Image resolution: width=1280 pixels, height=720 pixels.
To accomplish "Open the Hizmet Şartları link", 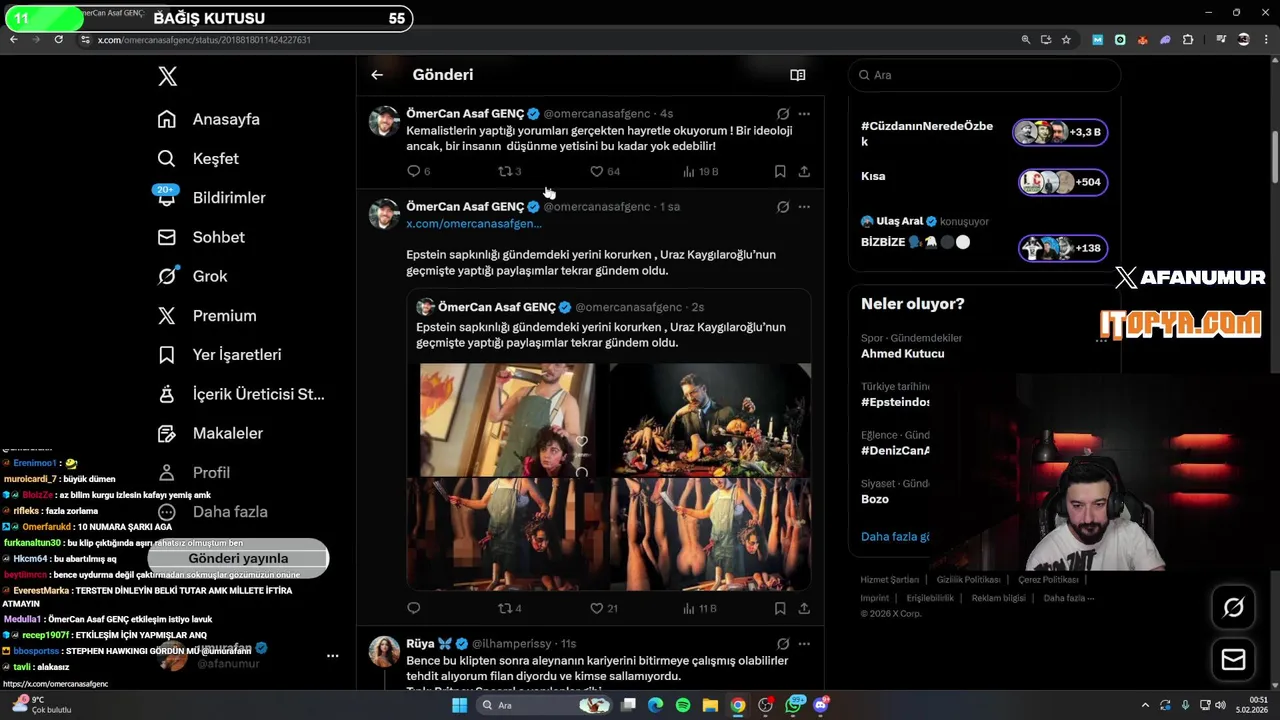I will [x=890, y=580].
